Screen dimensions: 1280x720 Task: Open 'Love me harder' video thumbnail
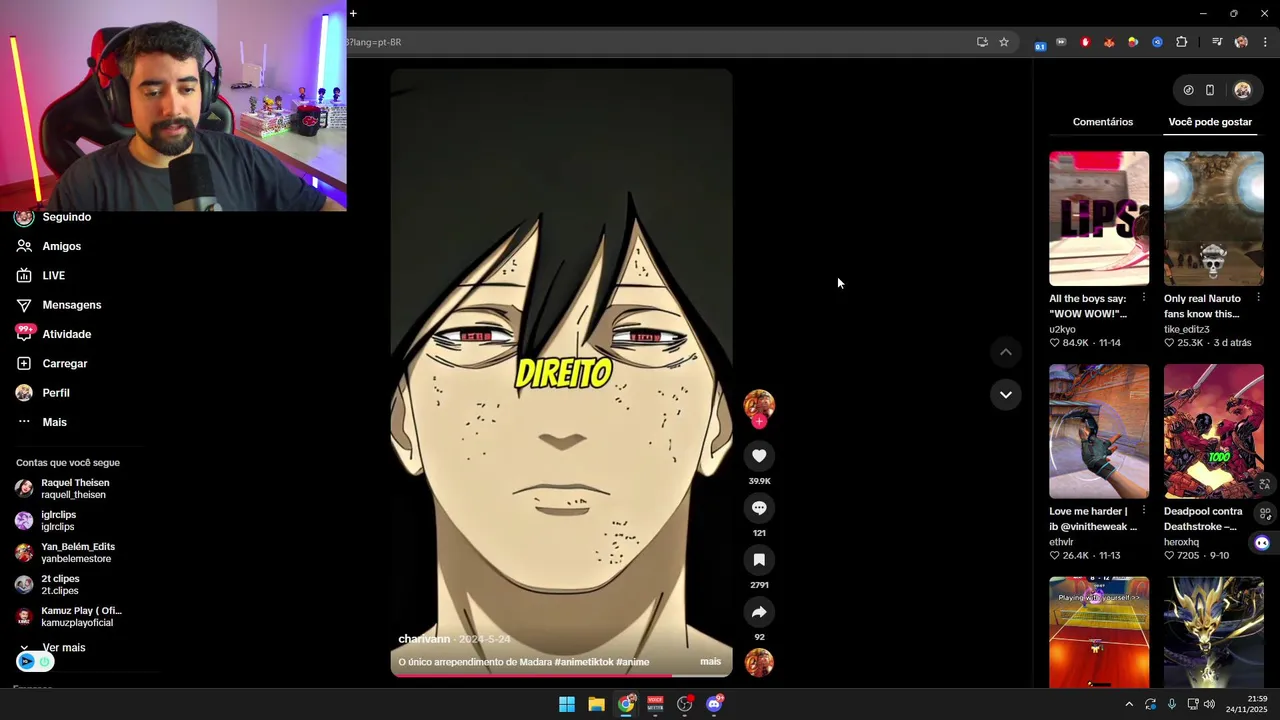[x=1099, y=431]
